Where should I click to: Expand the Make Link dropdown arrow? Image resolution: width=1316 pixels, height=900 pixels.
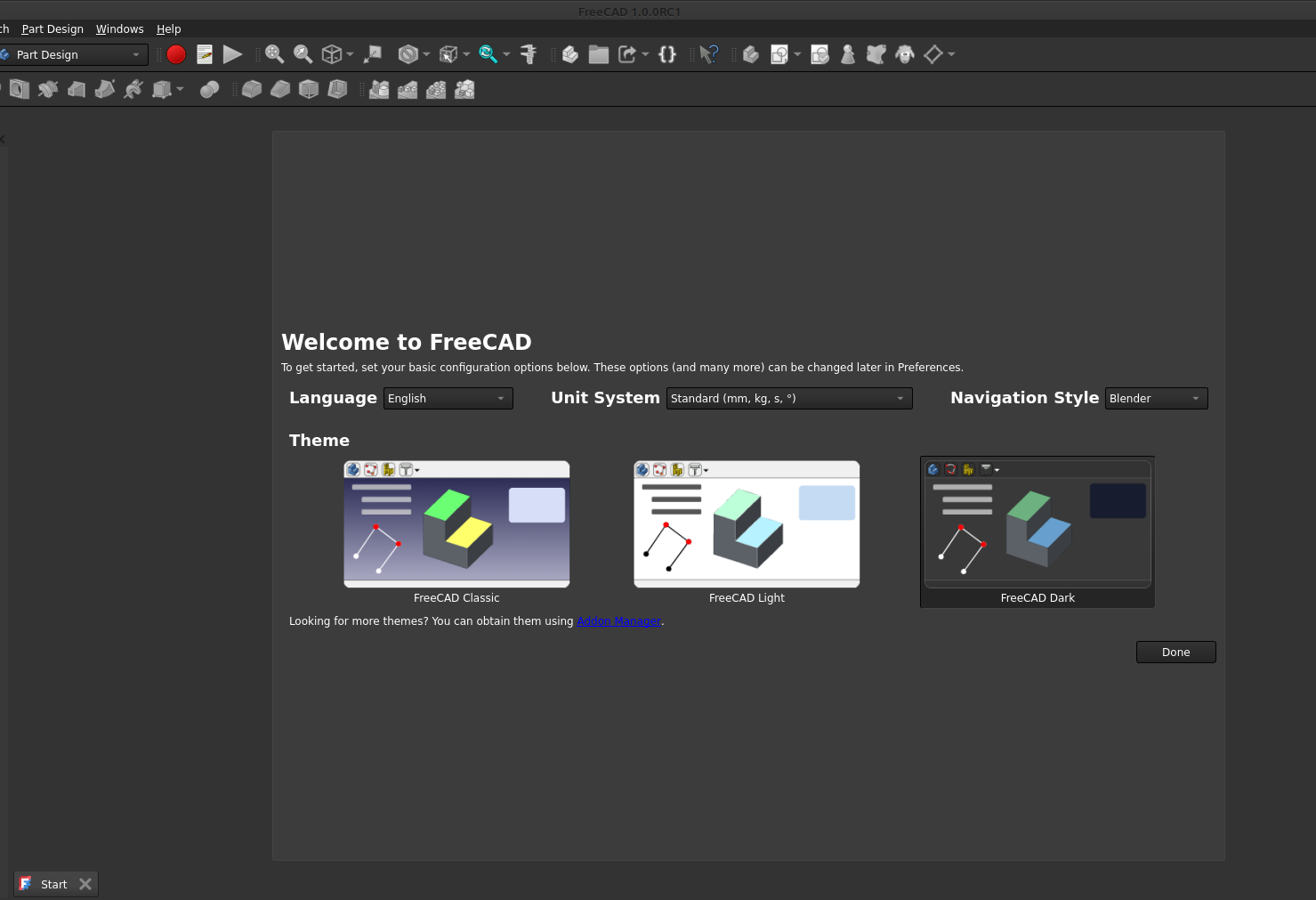pos(645,54)
